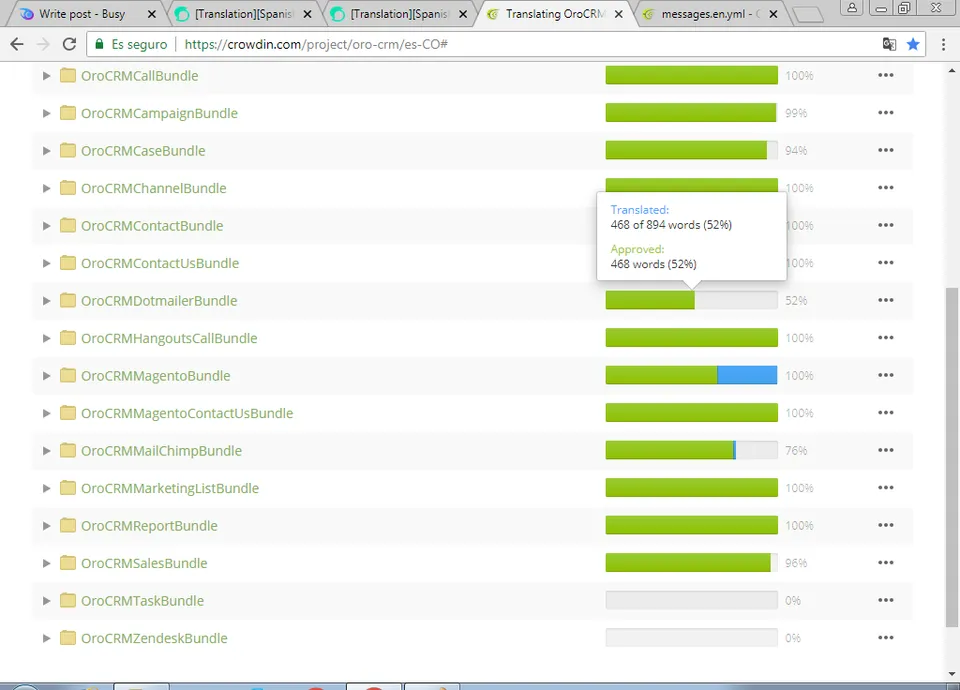Click the OroCRMMagentoBundle green-blue progress bar
The image size is (960, 690).
click(x=692, y=375)
